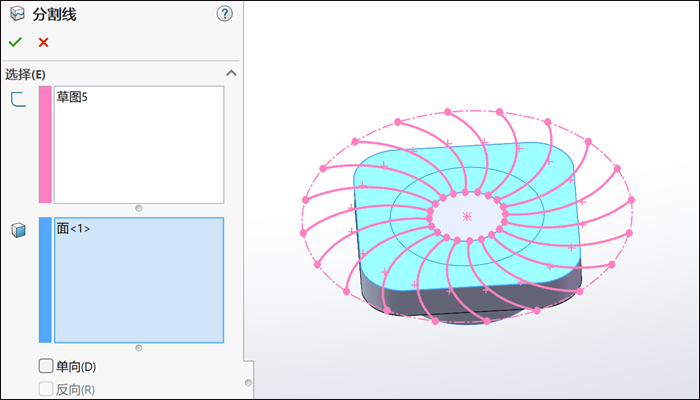The height and width of the screenshot is (400, 700).
Task: Enable the 单向(D) checkbox
Action: [45, 366]
